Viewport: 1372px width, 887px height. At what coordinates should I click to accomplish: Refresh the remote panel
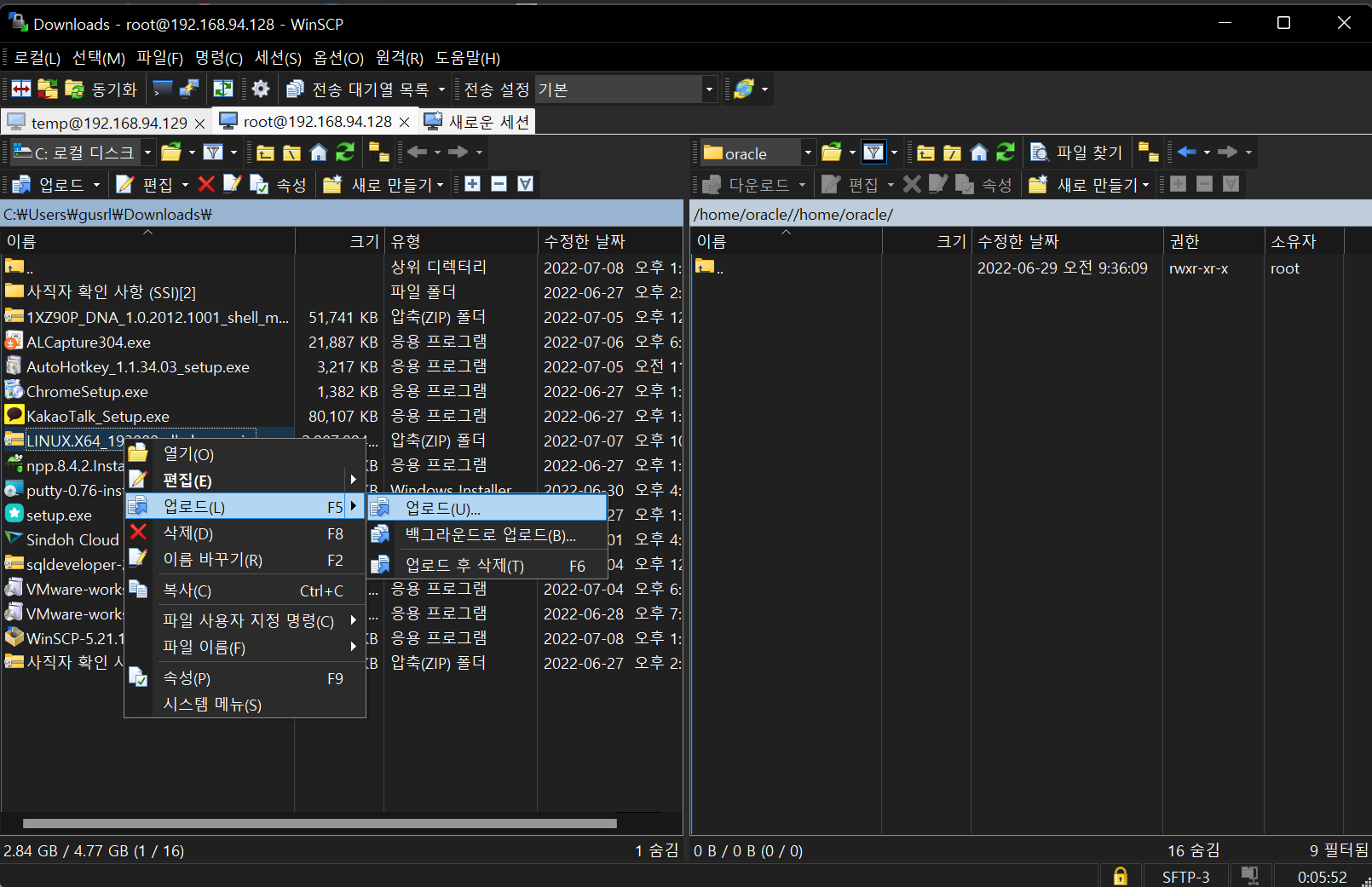[x=1006, y=153]
